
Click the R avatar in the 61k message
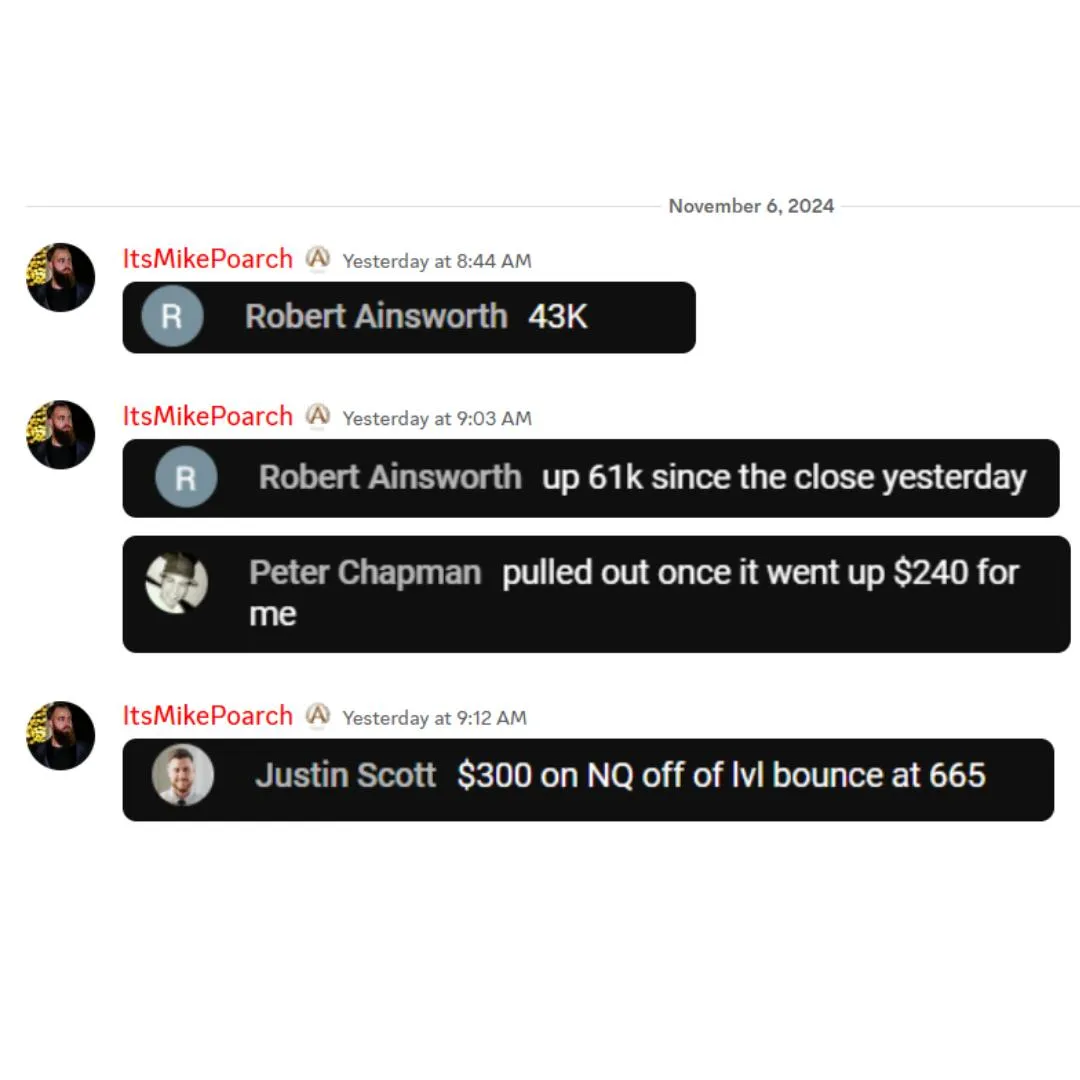click(186, 477)
